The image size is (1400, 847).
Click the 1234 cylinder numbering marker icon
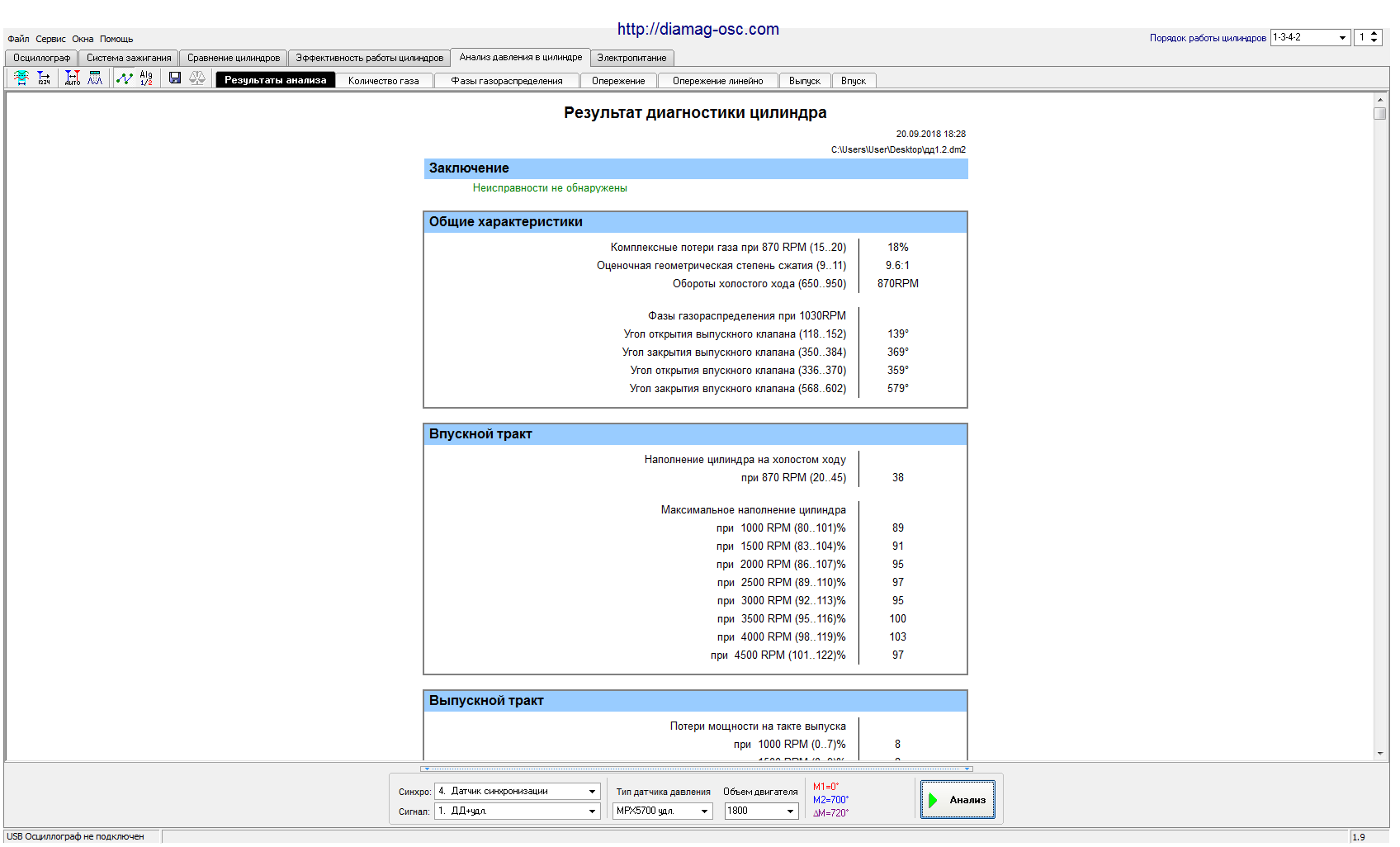tap(44, 78)
